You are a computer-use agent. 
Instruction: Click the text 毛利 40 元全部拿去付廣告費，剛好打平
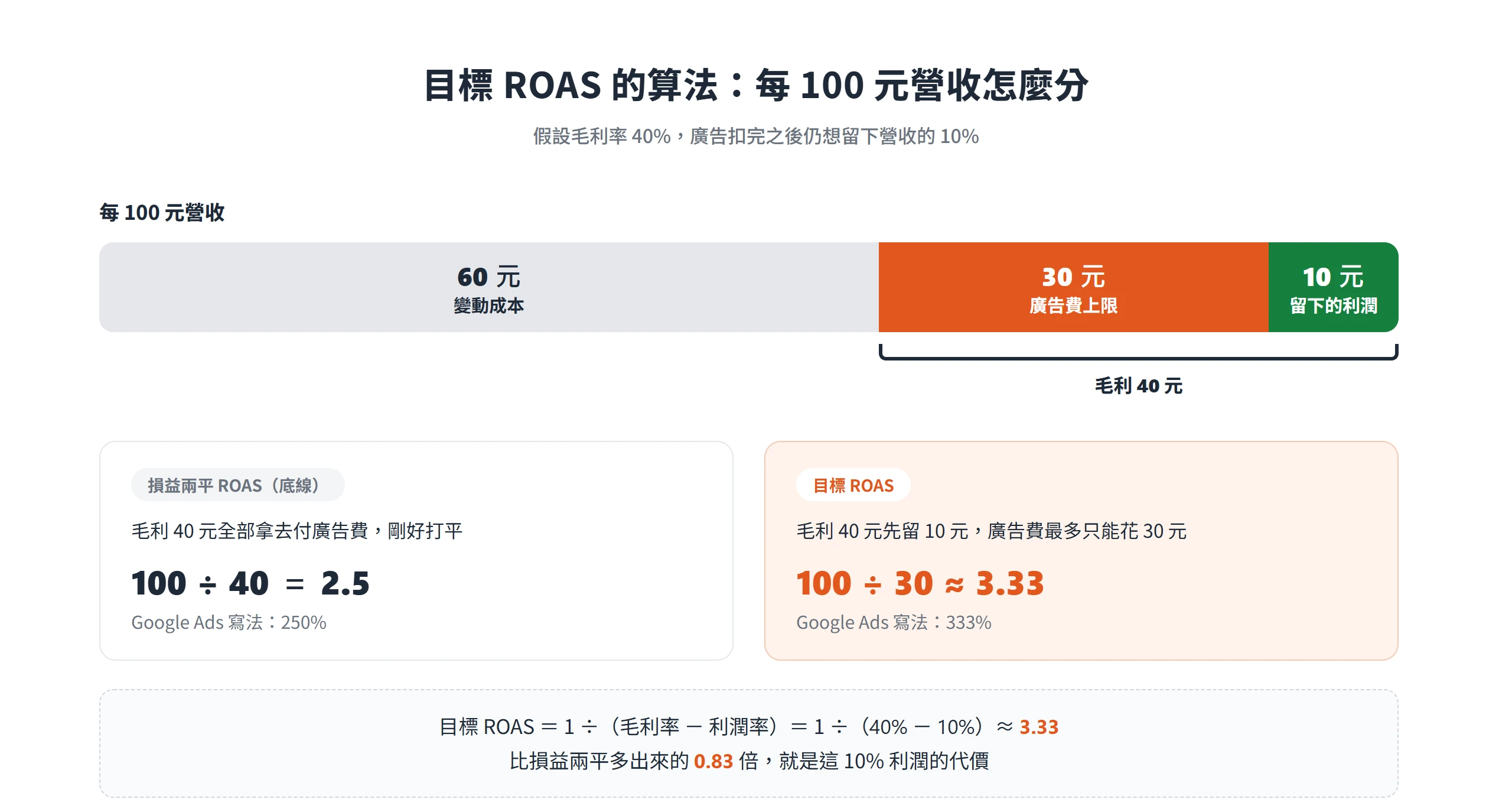[296, 531]
